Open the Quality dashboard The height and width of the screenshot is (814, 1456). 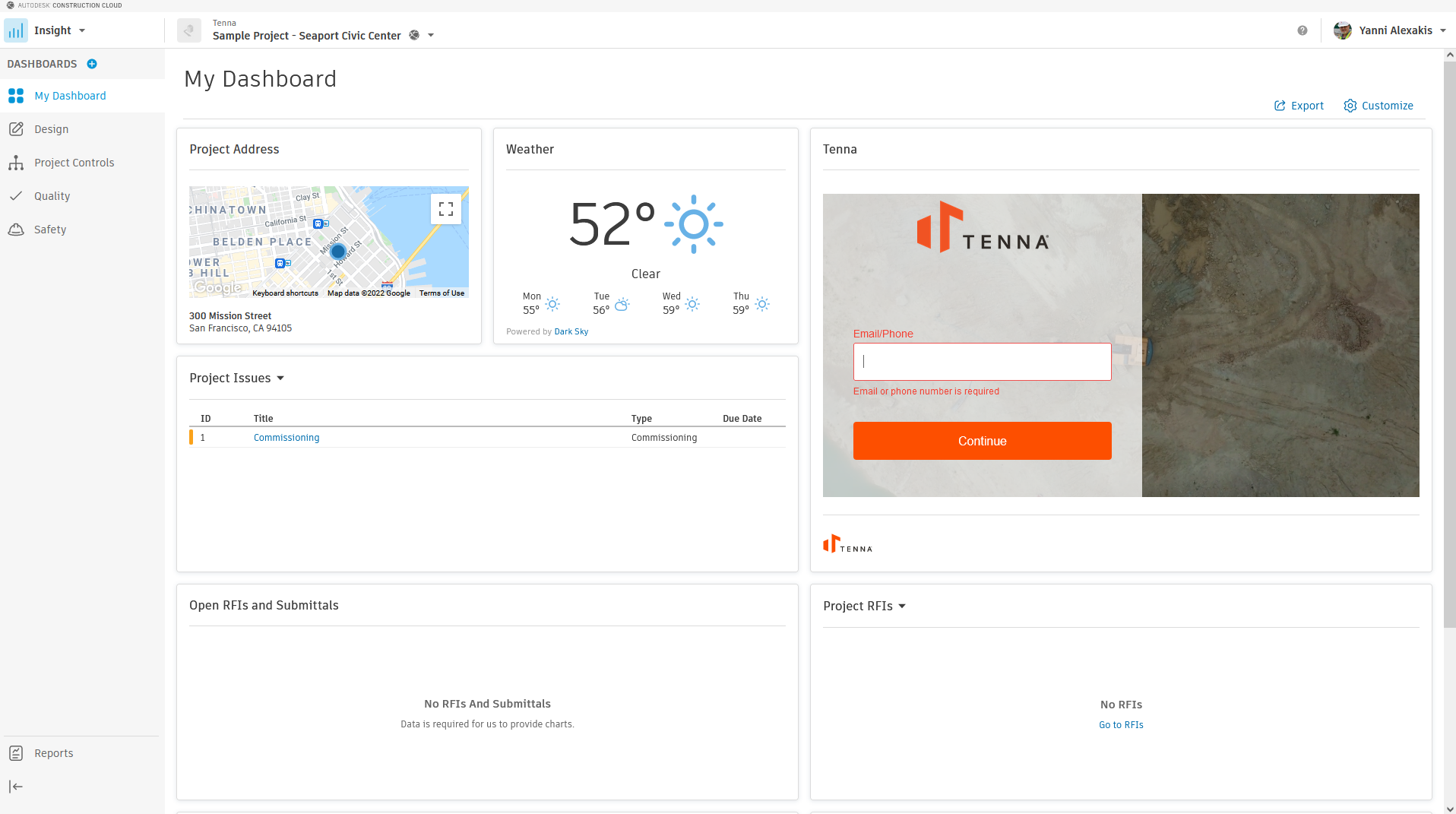tap(82, 196)
